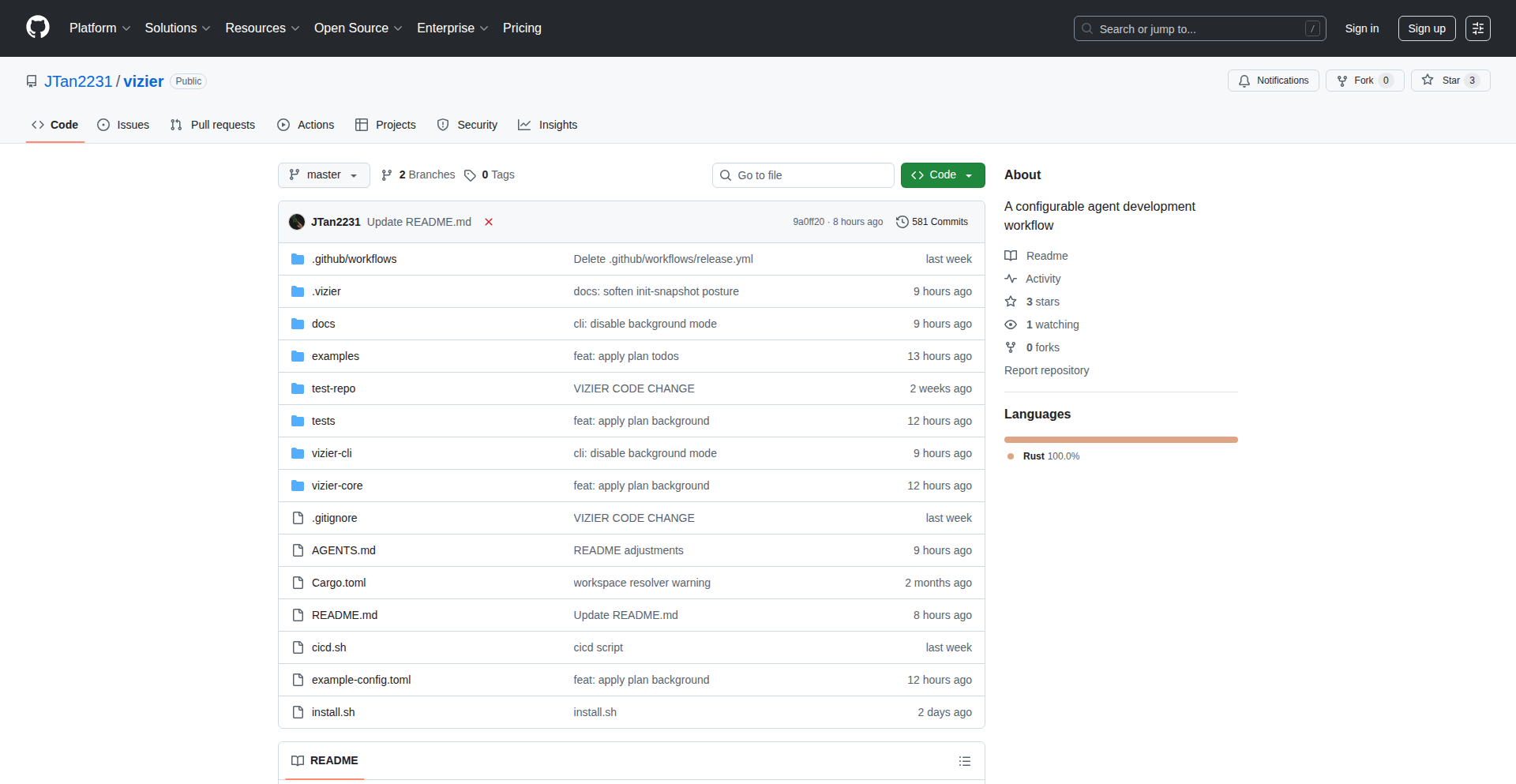Open the notifications bell
This screenshot has width=1516, height=784.
1244,81
